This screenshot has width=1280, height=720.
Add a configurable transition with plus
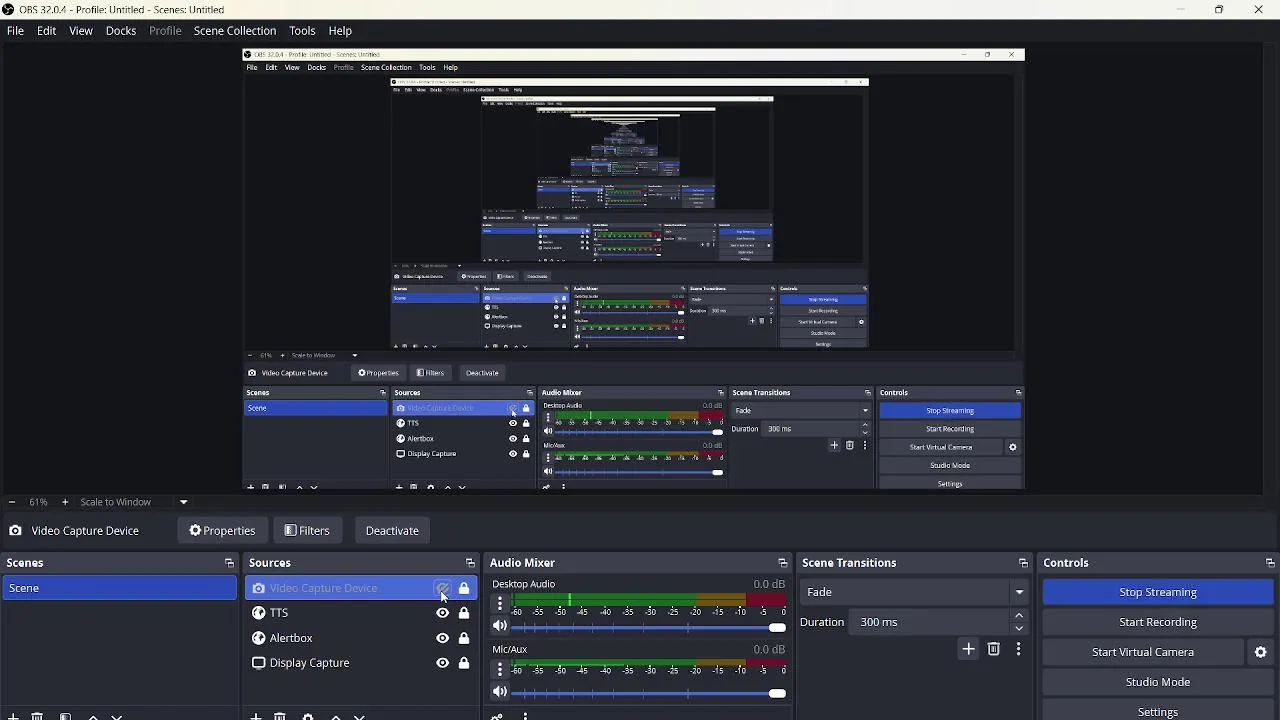coord(968,649)
